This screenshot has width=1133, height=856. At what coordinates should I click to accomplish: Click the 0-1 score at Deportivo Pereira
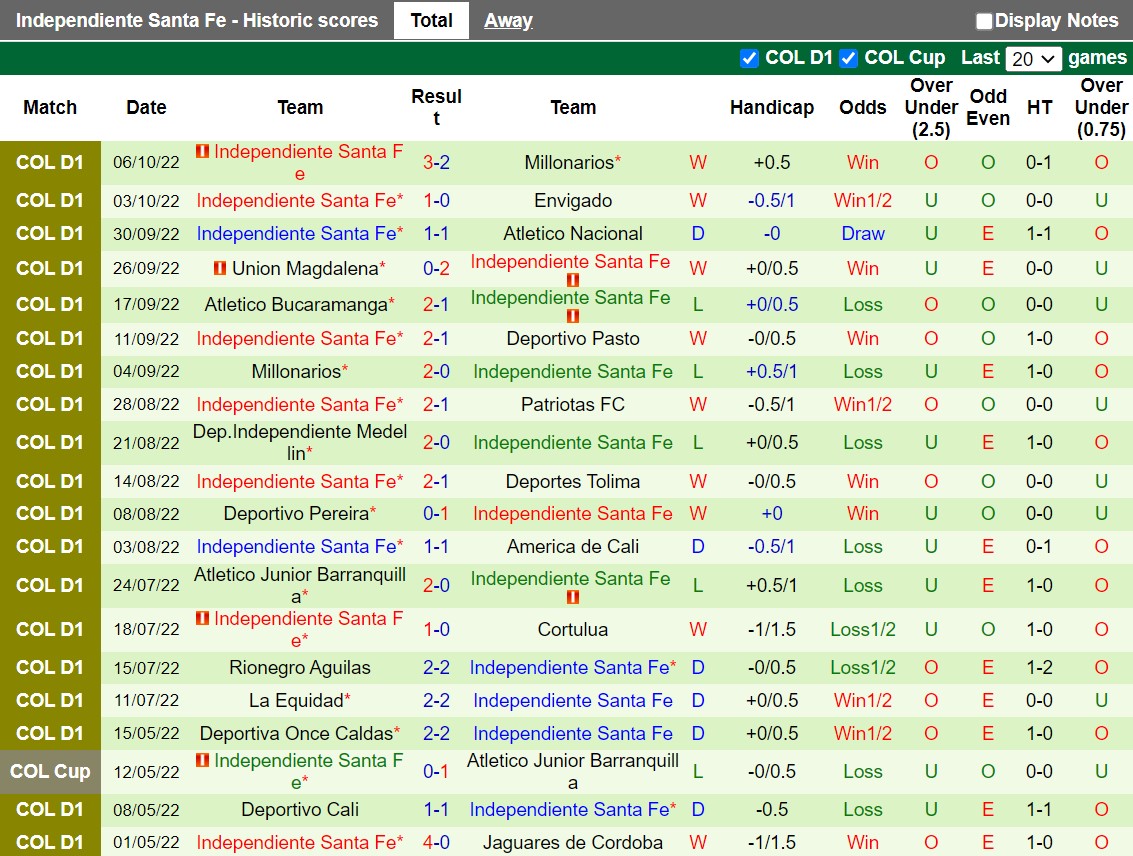tap(436, 514)
